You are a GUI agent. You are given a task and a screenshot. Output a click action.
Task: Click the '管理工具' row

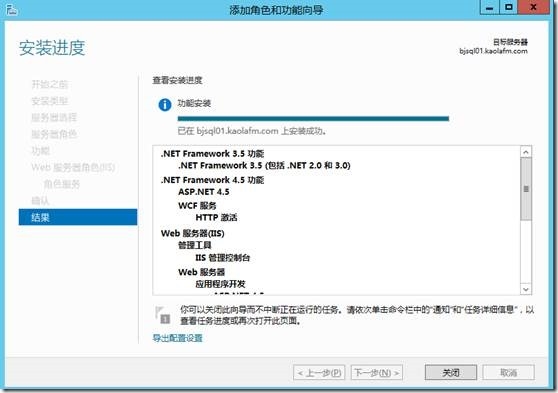pyautogui.click(x=195, y=245)
